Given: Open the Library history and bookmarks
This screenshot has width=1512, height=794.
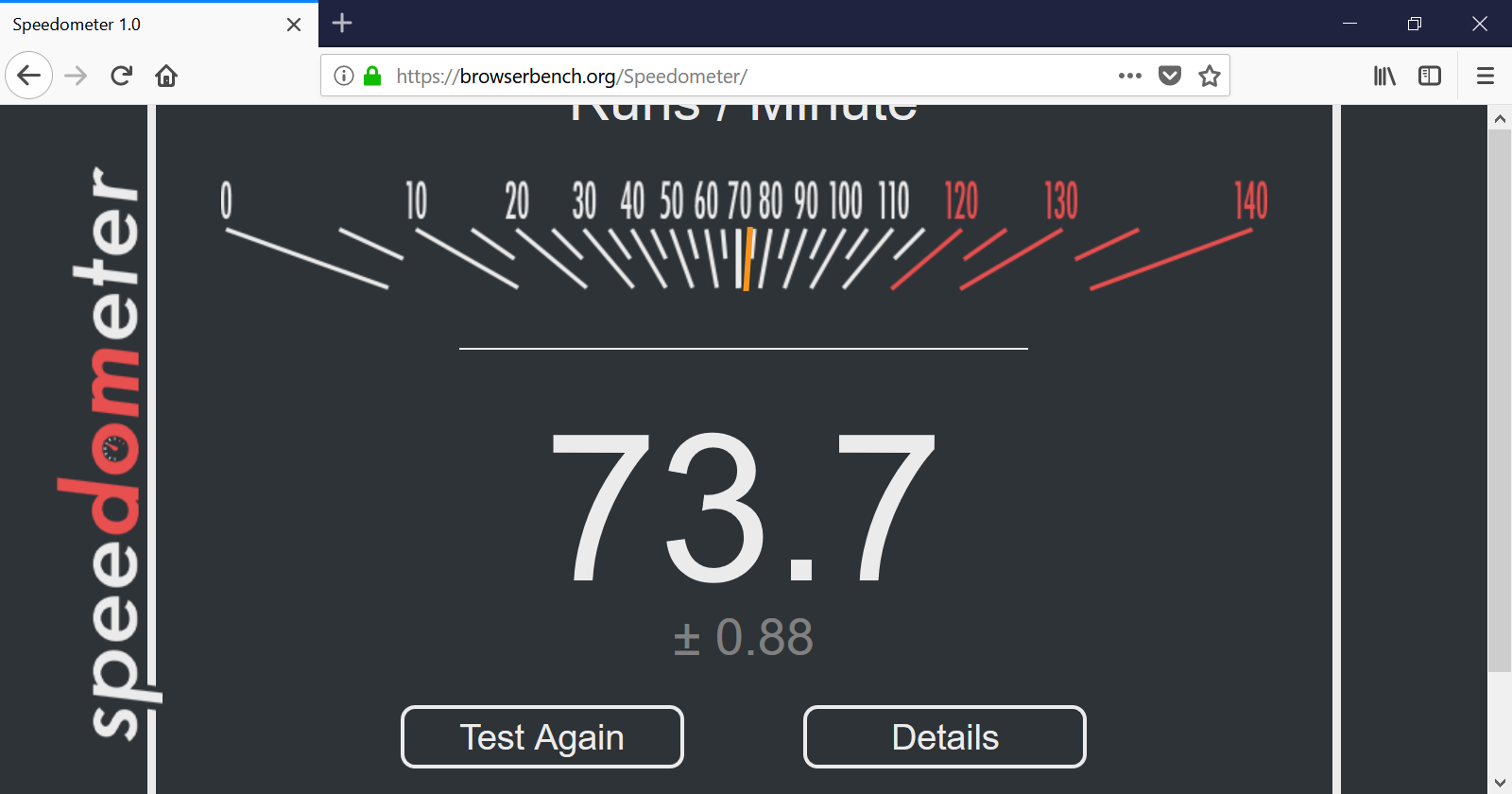Looking at the screenshot, I should [1384, 76].
